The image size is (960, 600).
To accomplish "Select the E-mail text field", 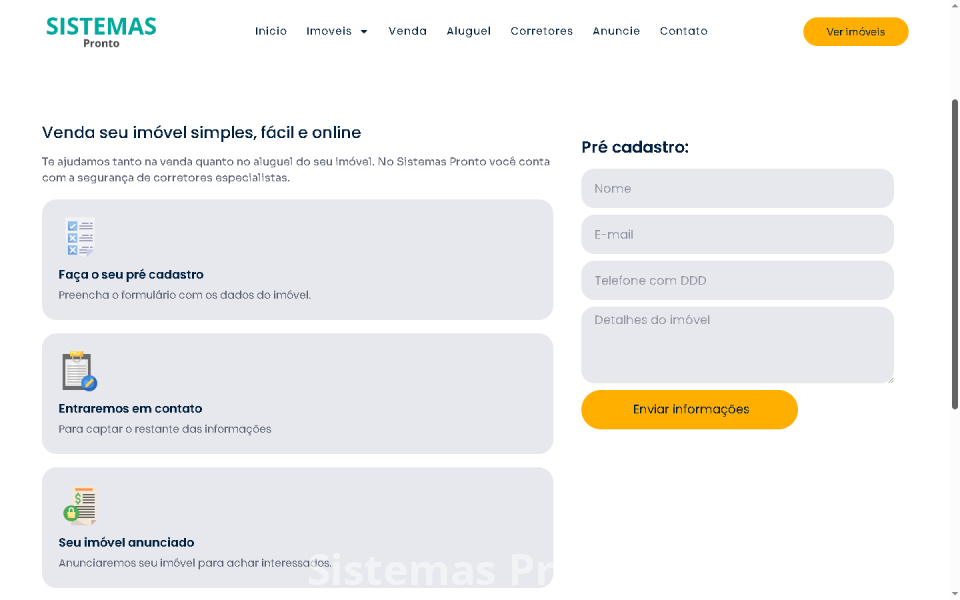I will [x=737, y=234].
